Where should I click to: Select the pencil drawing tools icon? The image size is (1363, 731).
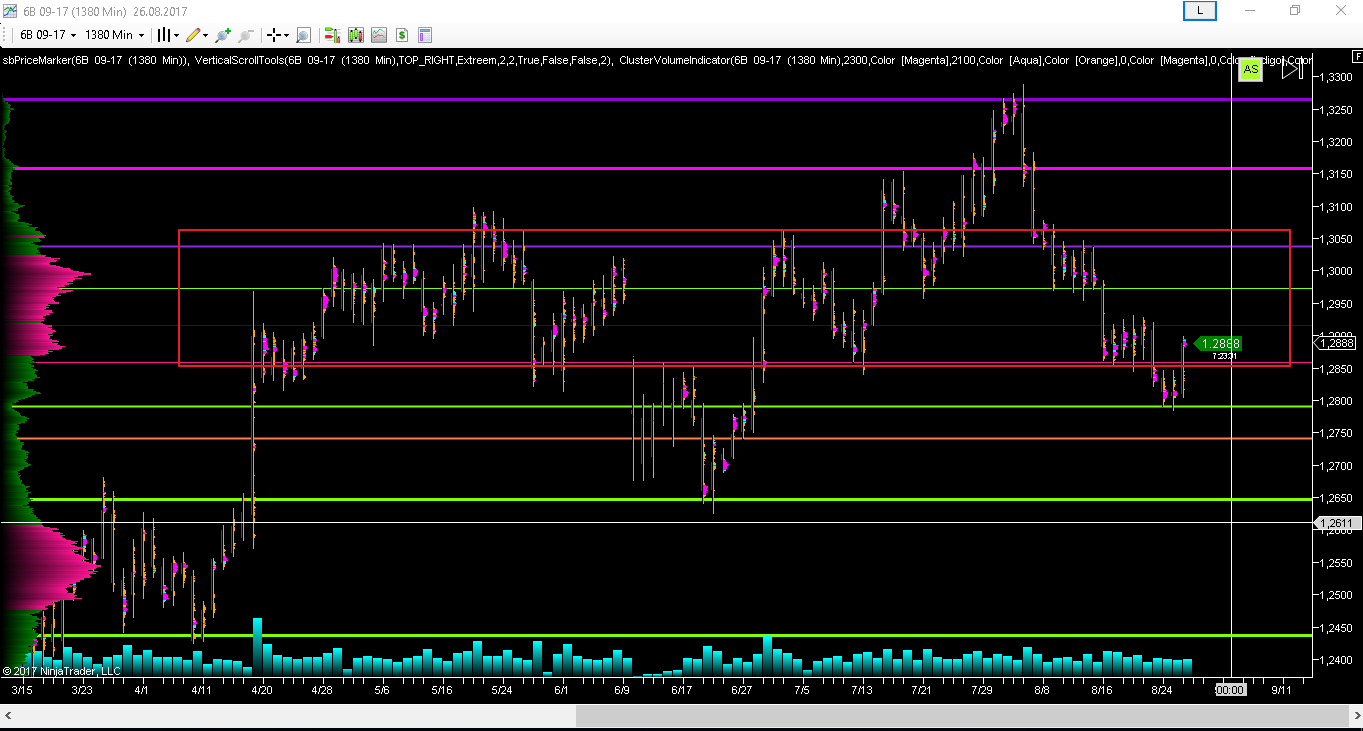193,35
